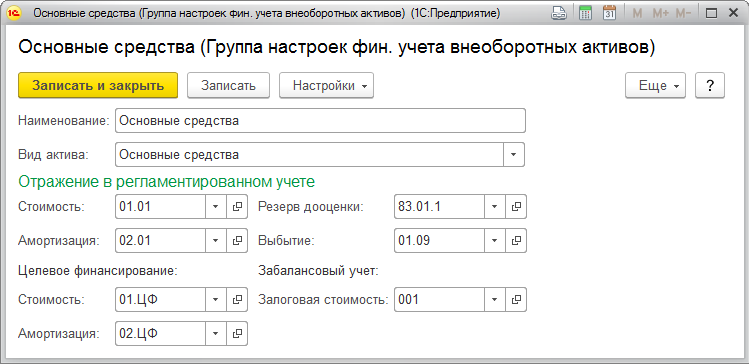Open the Залоговая стоимость 001 account
Viewport: 749px width, 364px height.
516,300
